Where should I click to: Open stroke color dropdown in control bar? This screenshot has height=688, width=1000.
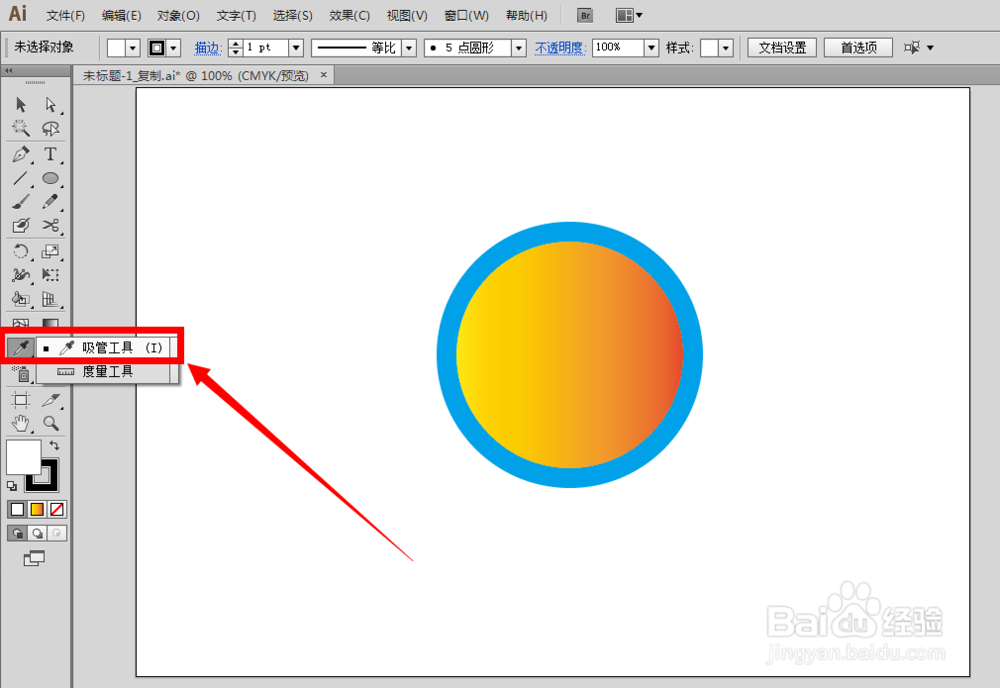(173, 48)
